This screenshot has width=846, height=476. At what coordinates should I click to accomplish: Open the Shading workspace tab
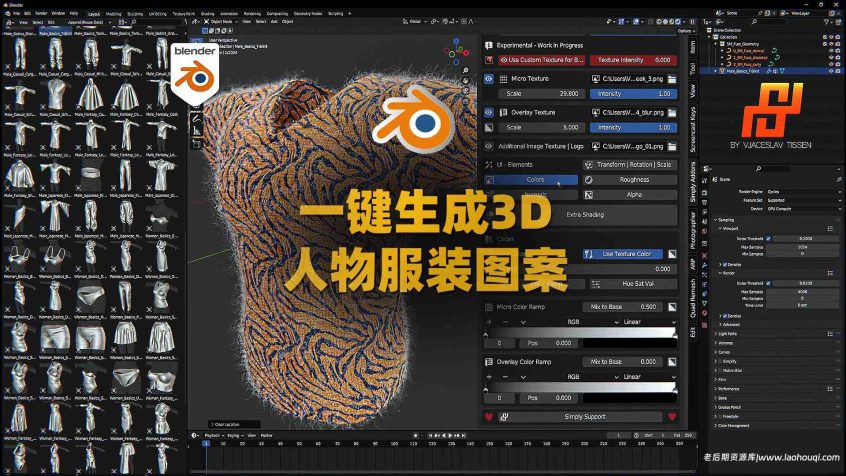click(207, 13)
